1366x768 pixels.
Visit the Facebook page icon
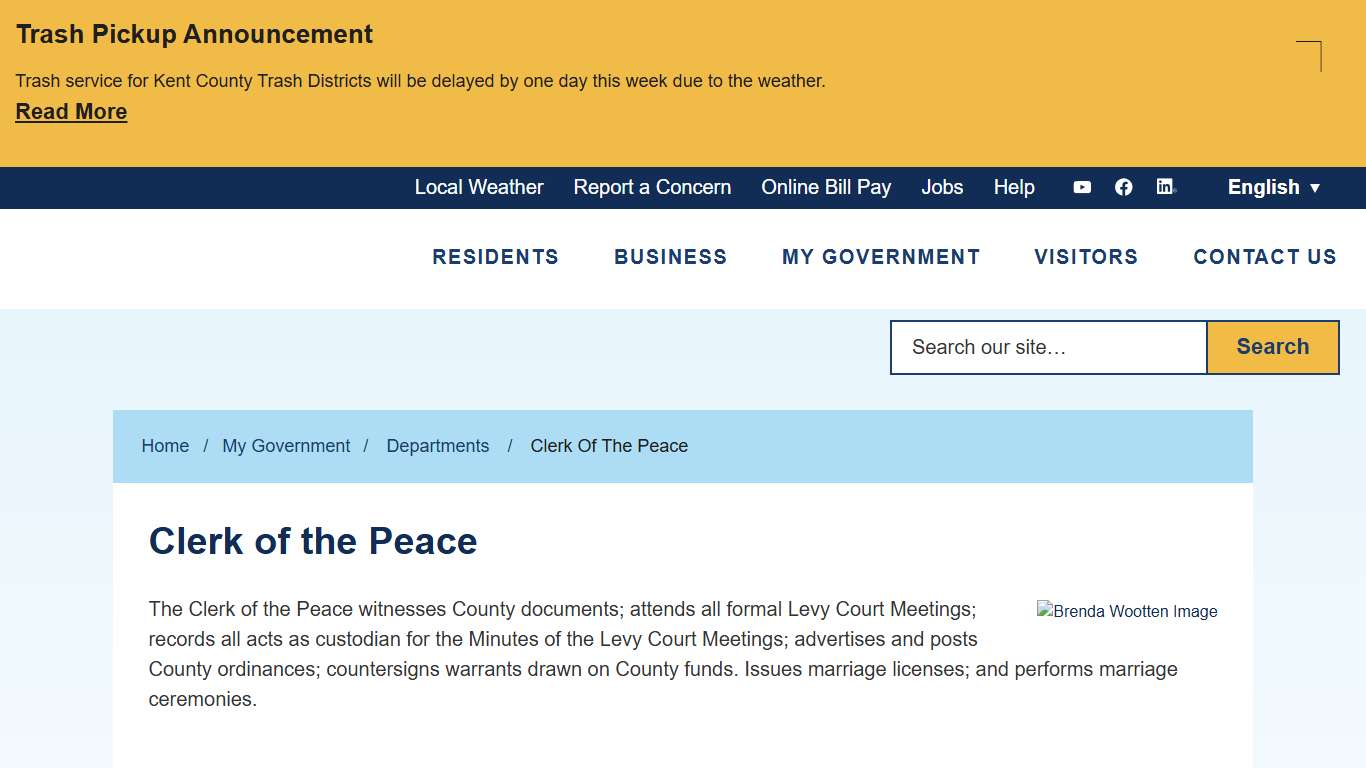point(1123,187)
